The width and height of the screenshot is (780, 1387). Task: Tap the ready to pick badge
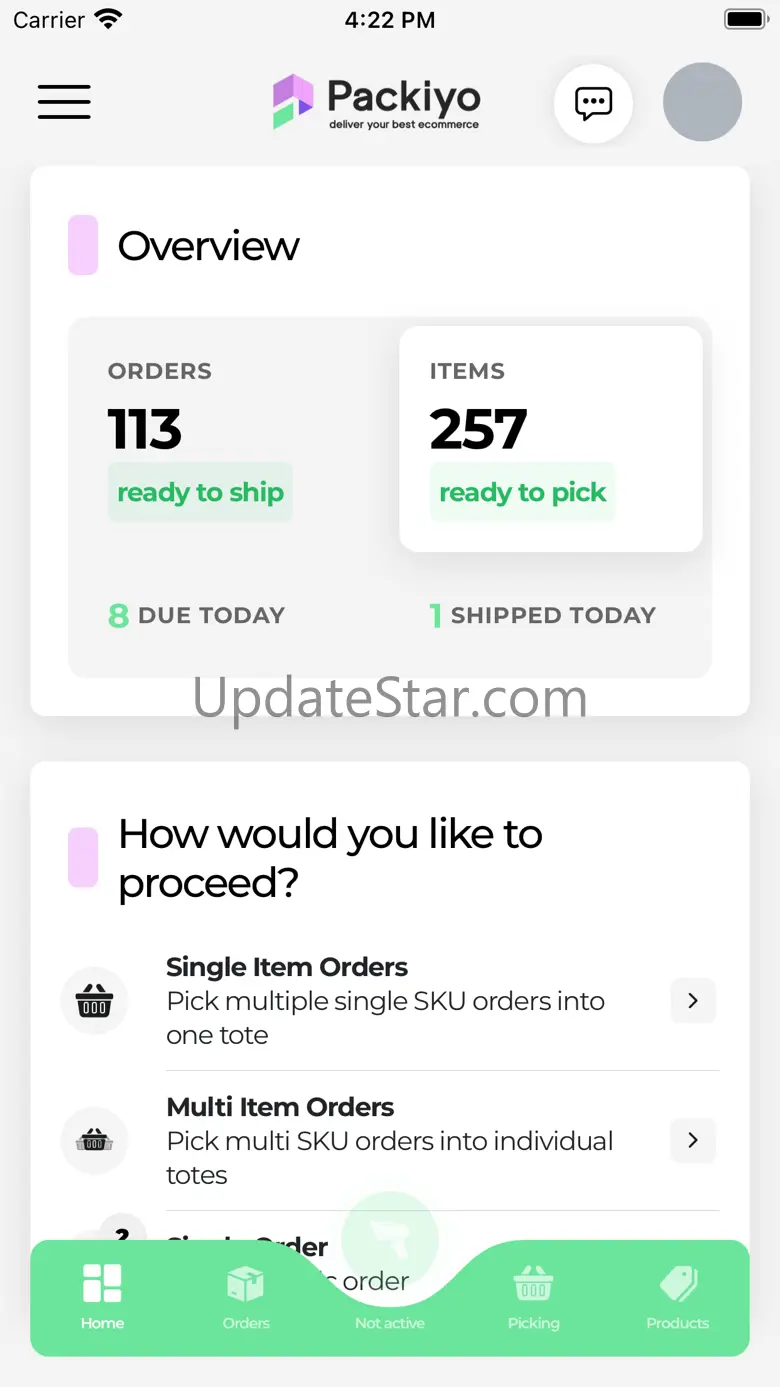pos(522,492)
